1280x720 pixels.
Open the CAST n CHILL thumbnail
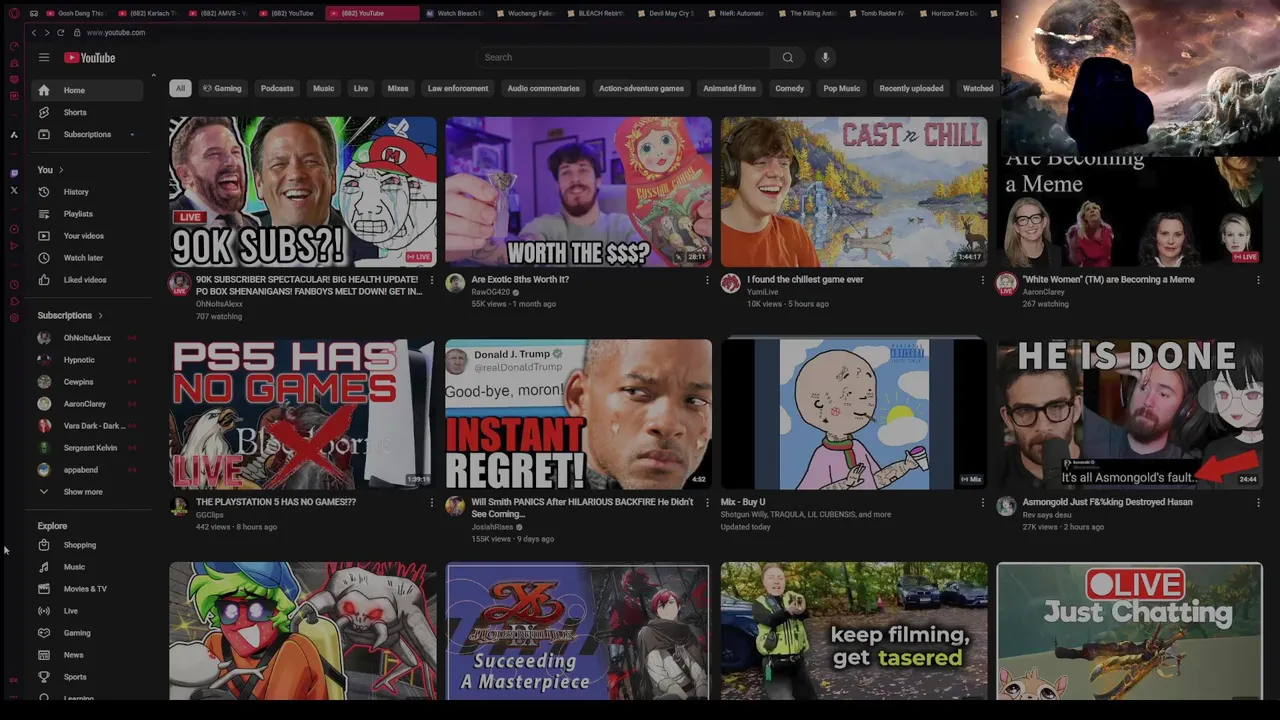(854, 192)
